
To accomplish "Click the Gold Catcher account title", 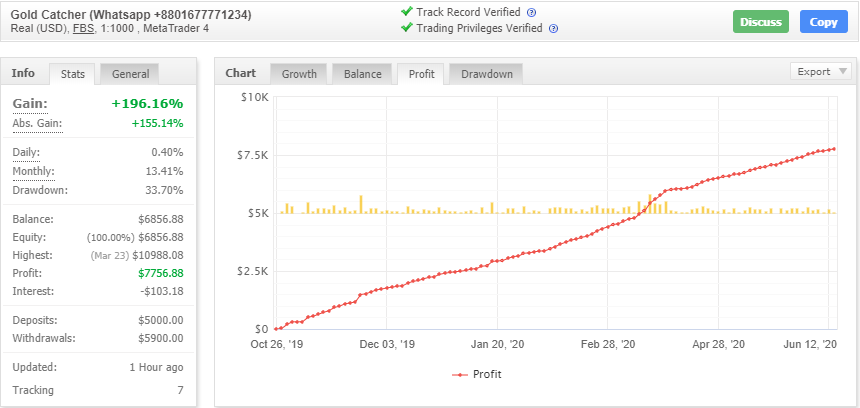I will point(131,15).
